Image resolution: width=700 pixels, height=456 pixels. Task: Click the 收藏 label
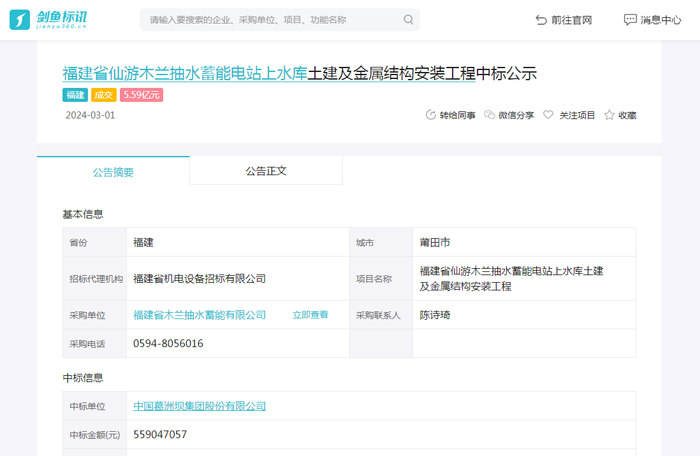pyautogui.click(x=627, y=115)
